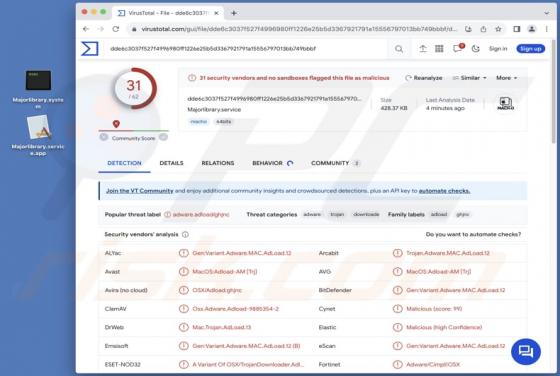This screenshot has height=376, width=560.
Task: Select Majorlibrary.service.app desktop icon
Action: click(x=38, y=135)
